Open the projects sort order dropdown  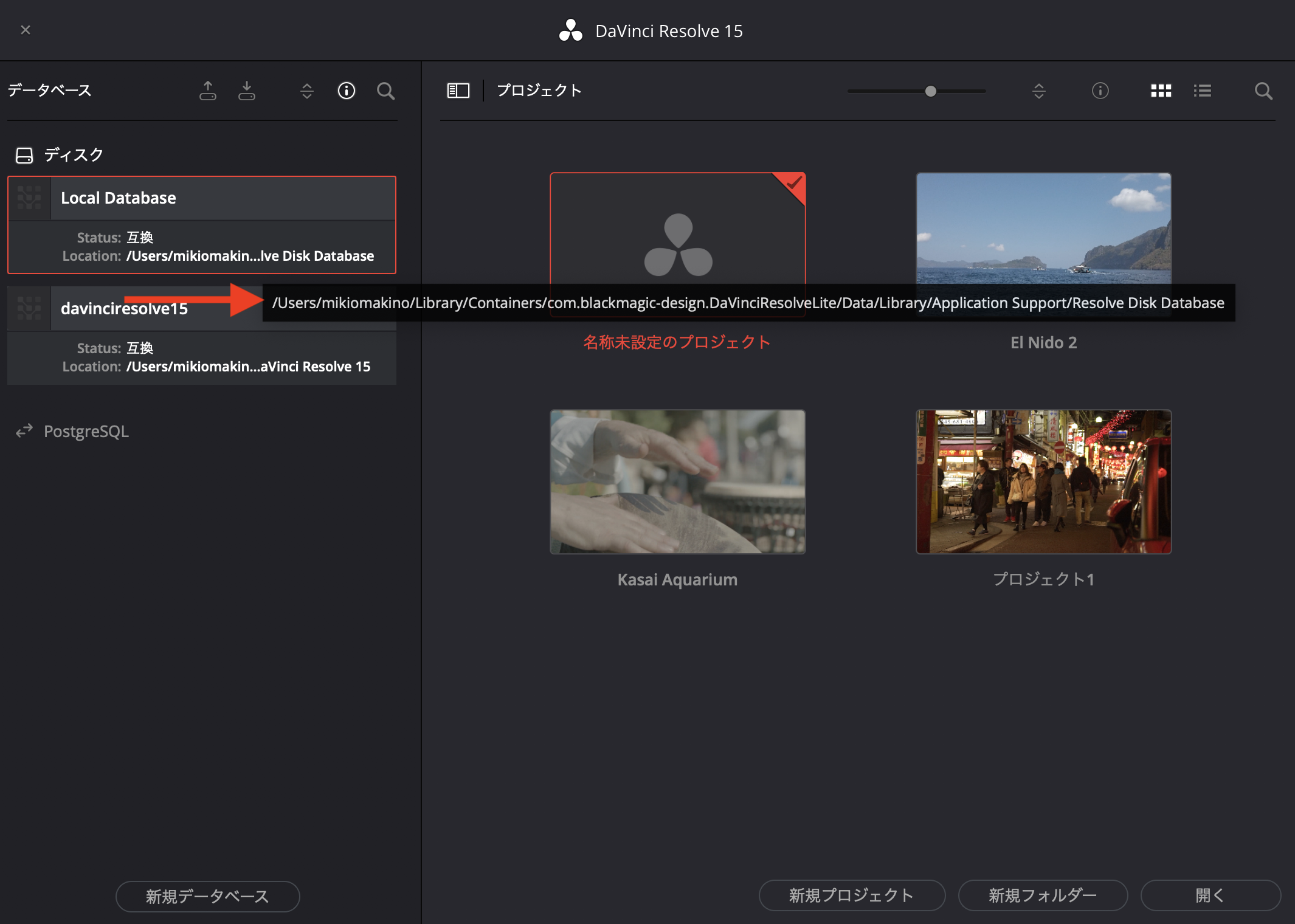(x=1039, y=91)
